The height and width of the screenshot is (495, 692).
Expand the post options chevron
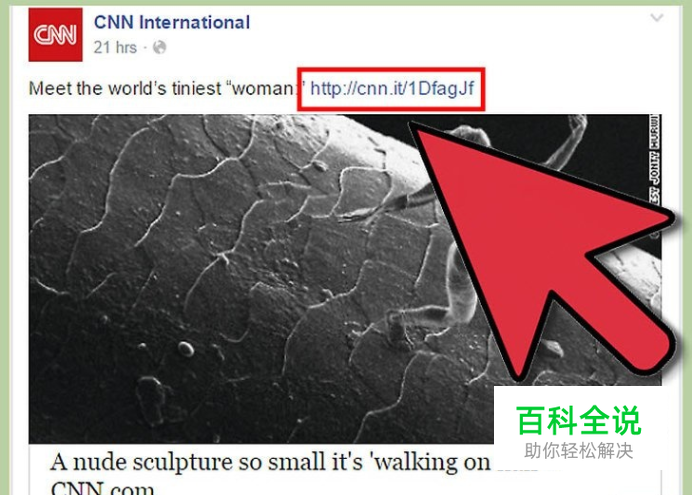coord(657,18)
